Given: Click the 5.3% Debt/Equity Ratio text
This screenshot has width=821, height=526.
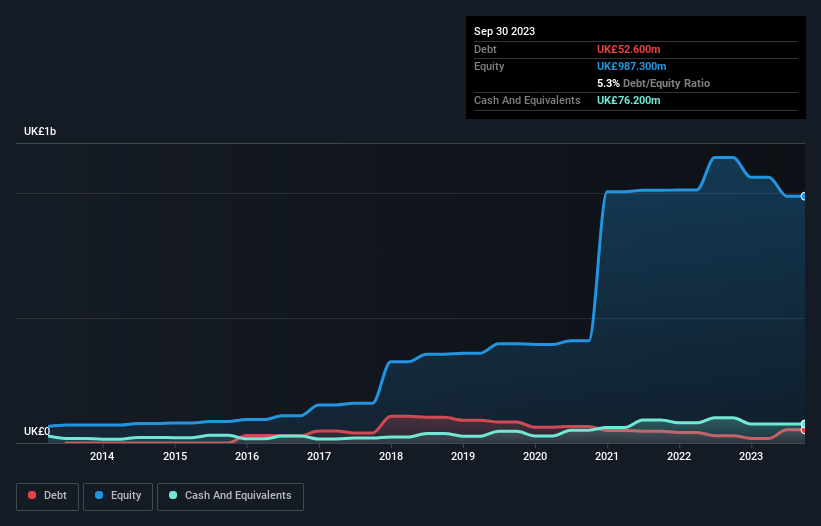Looking at the screenshot, I should (653, 83).
